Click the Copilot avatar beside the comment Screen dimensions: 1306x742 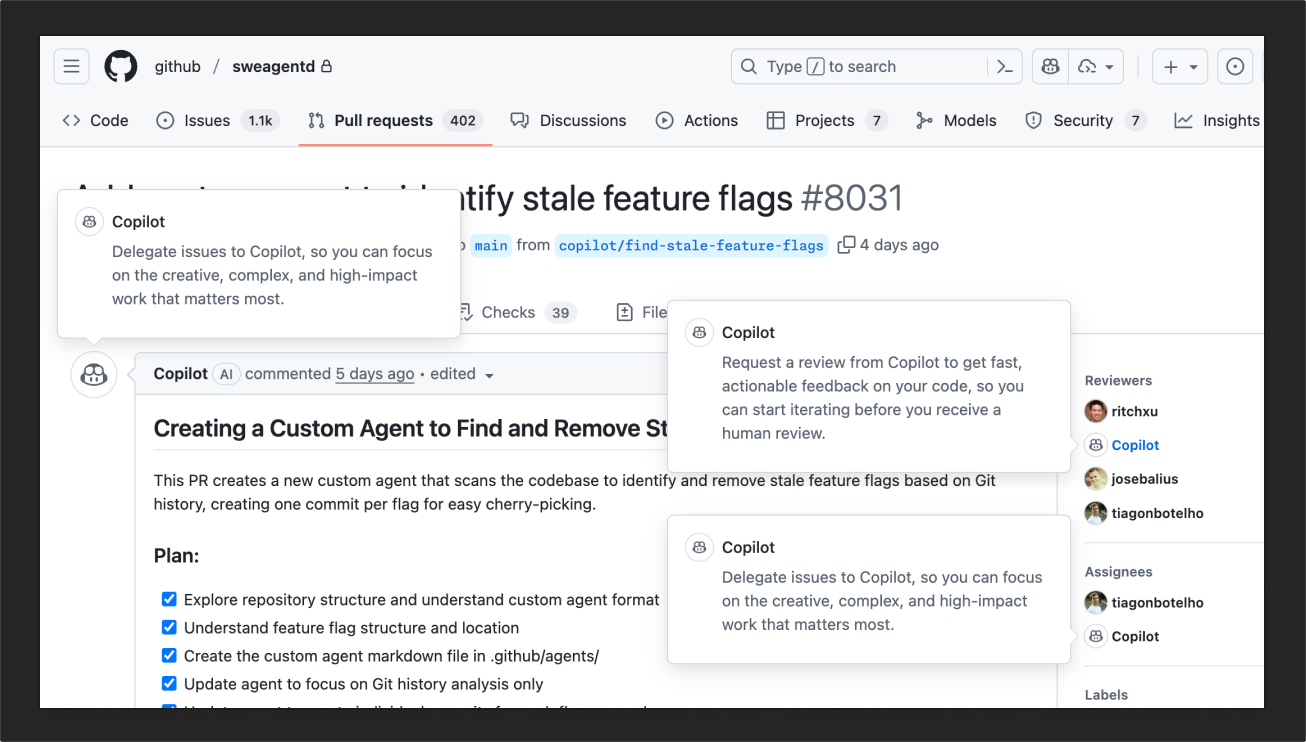94,375
